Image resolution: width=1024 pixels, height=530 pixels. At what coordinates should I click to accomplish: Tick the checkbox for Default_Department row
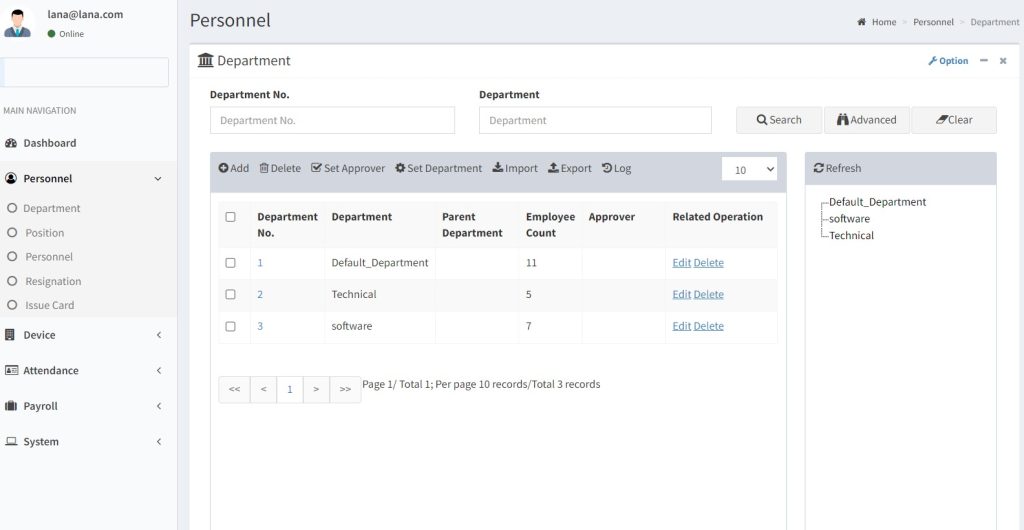pos(230,263)
